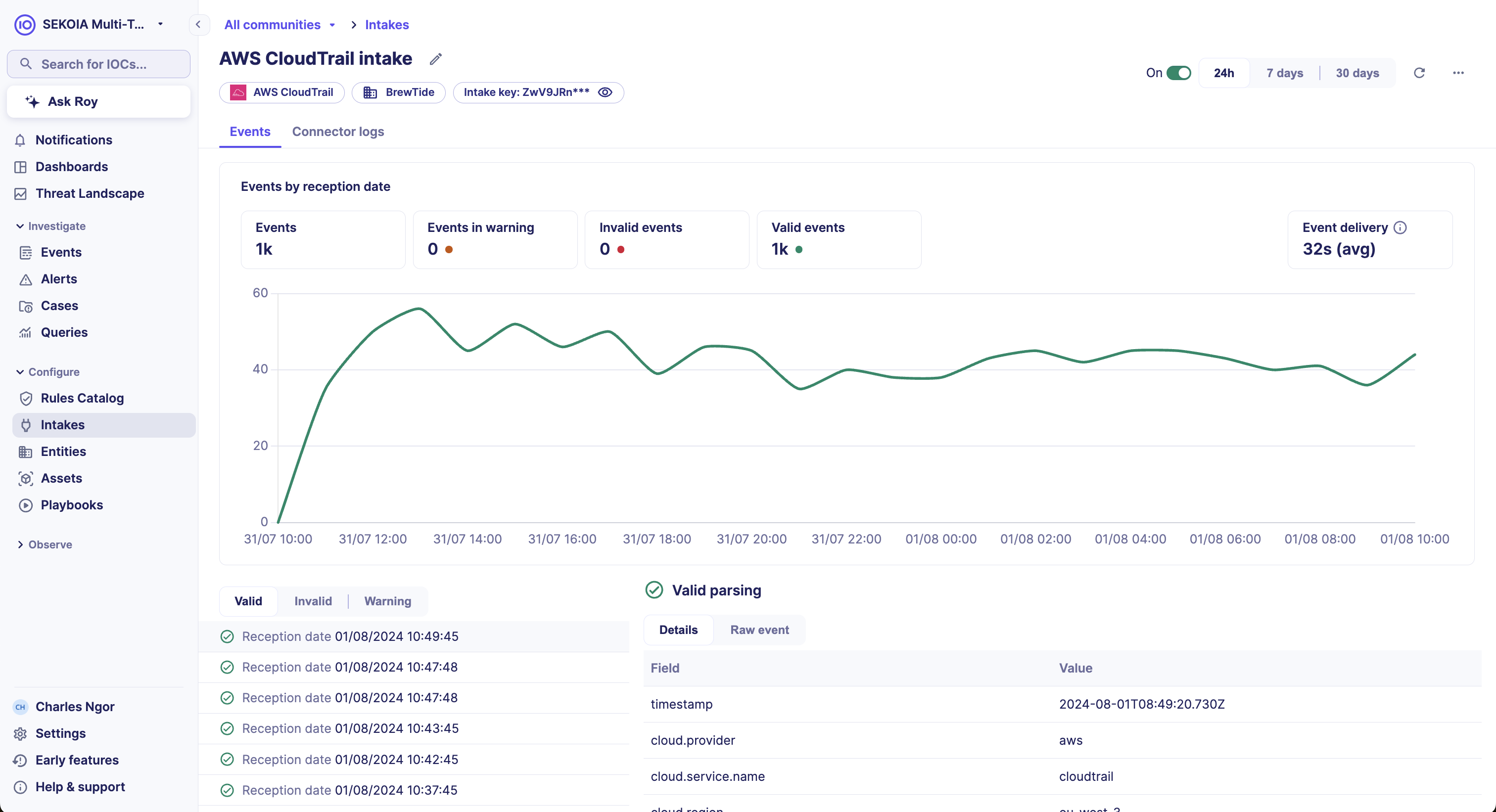Open Playbooks from the sidebar
Screen dimensions: 1496x812
(71, 505)
